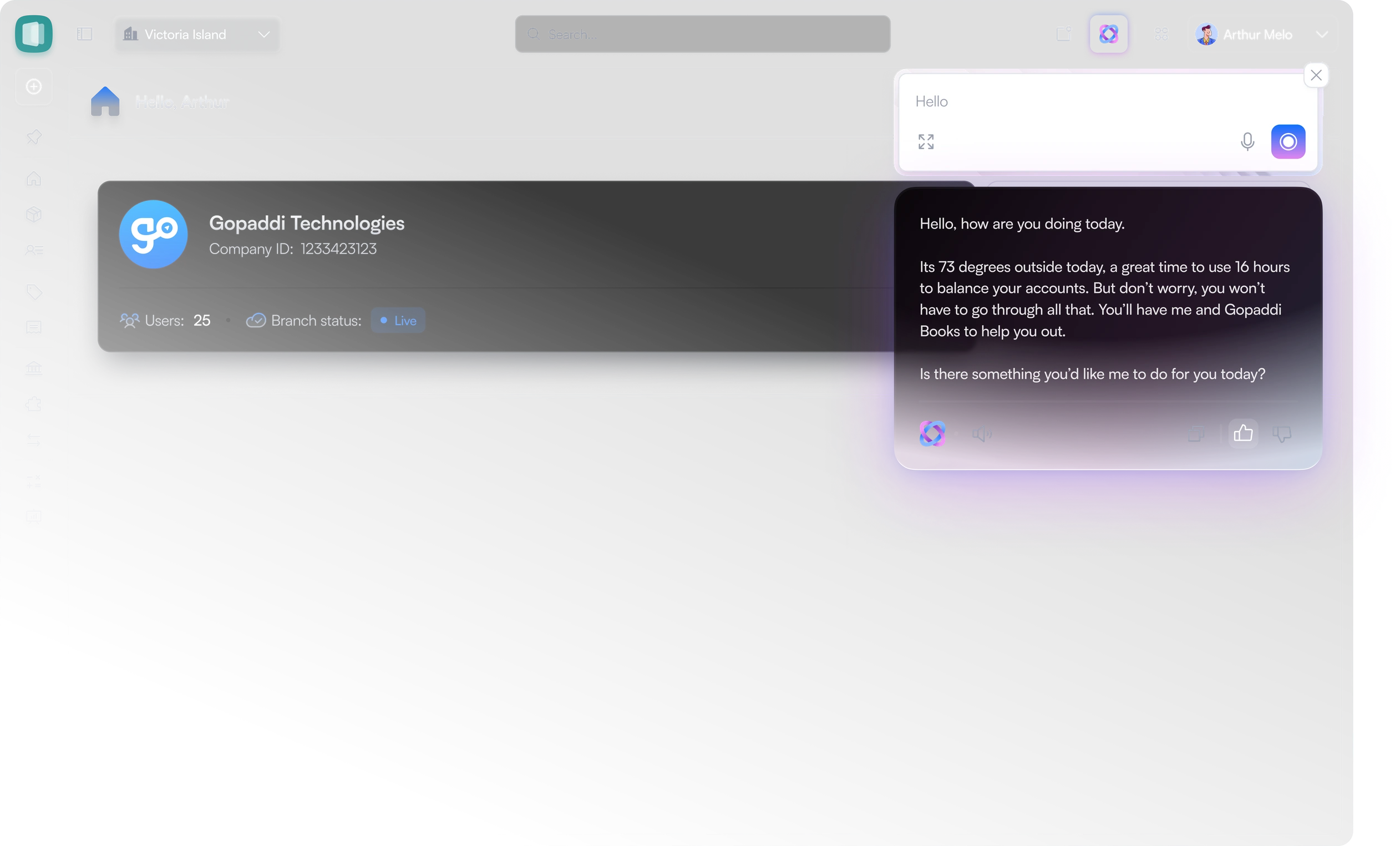Screen dimensions: 1400x846
Task: Click the users group icon
Action: pos(130,321)
